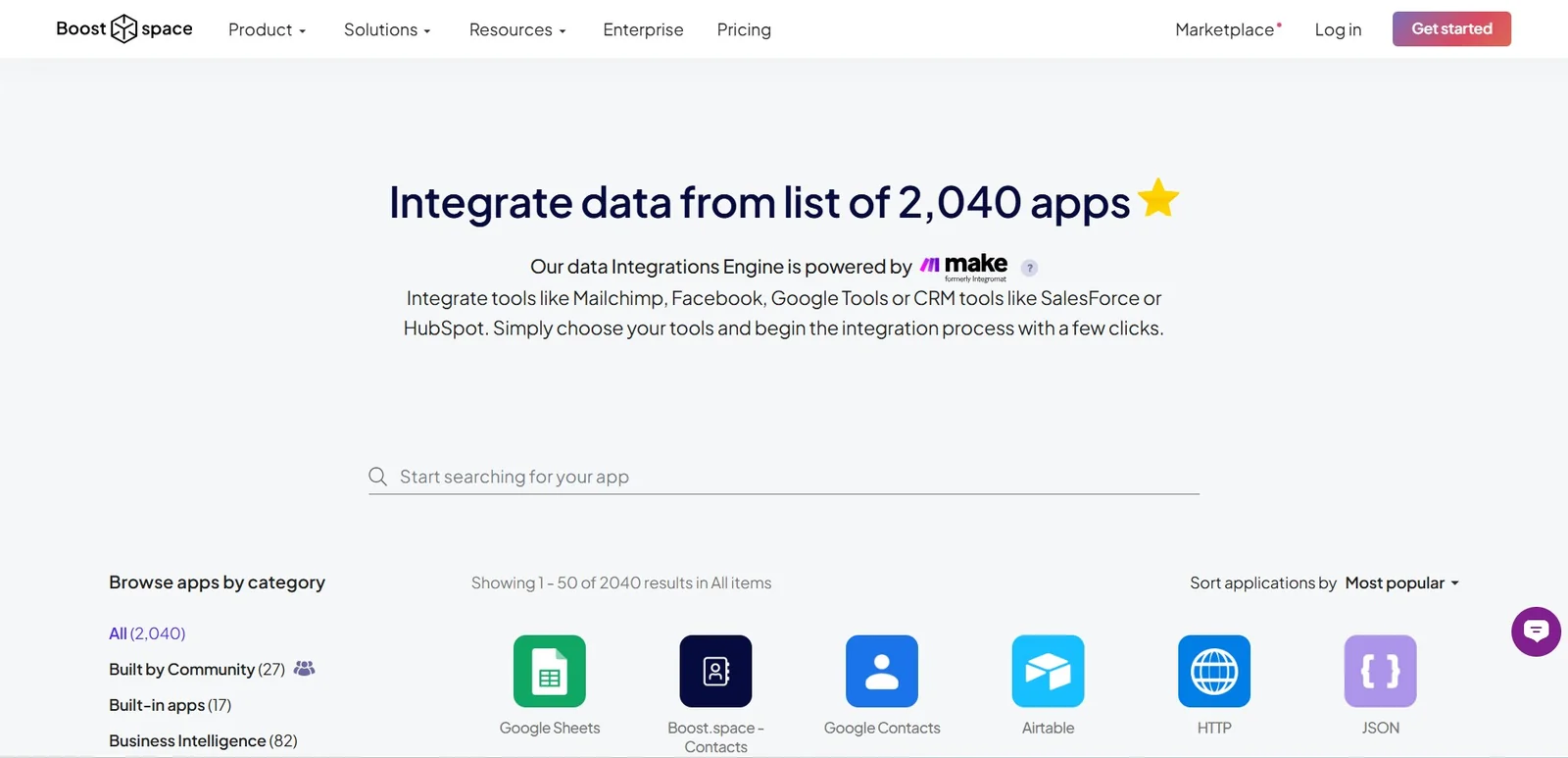Select the JSON curly braces icon
Viewport: 1568px width, 758px height.
pos(1381,671)
